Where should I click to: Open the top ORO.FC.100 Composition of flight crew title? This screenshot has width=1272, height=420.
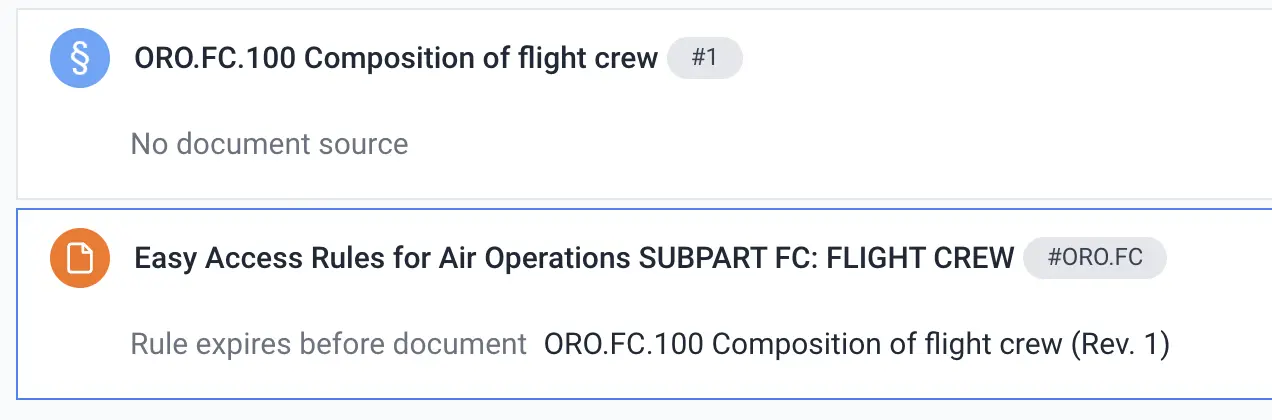tap(395, 58)
